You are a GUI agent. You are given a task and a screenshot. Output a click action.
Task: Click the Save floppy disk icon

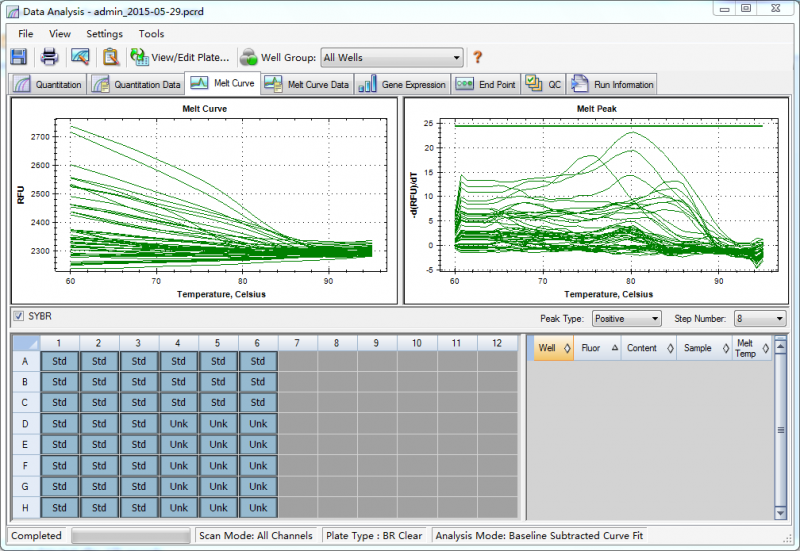pos(18,57)
